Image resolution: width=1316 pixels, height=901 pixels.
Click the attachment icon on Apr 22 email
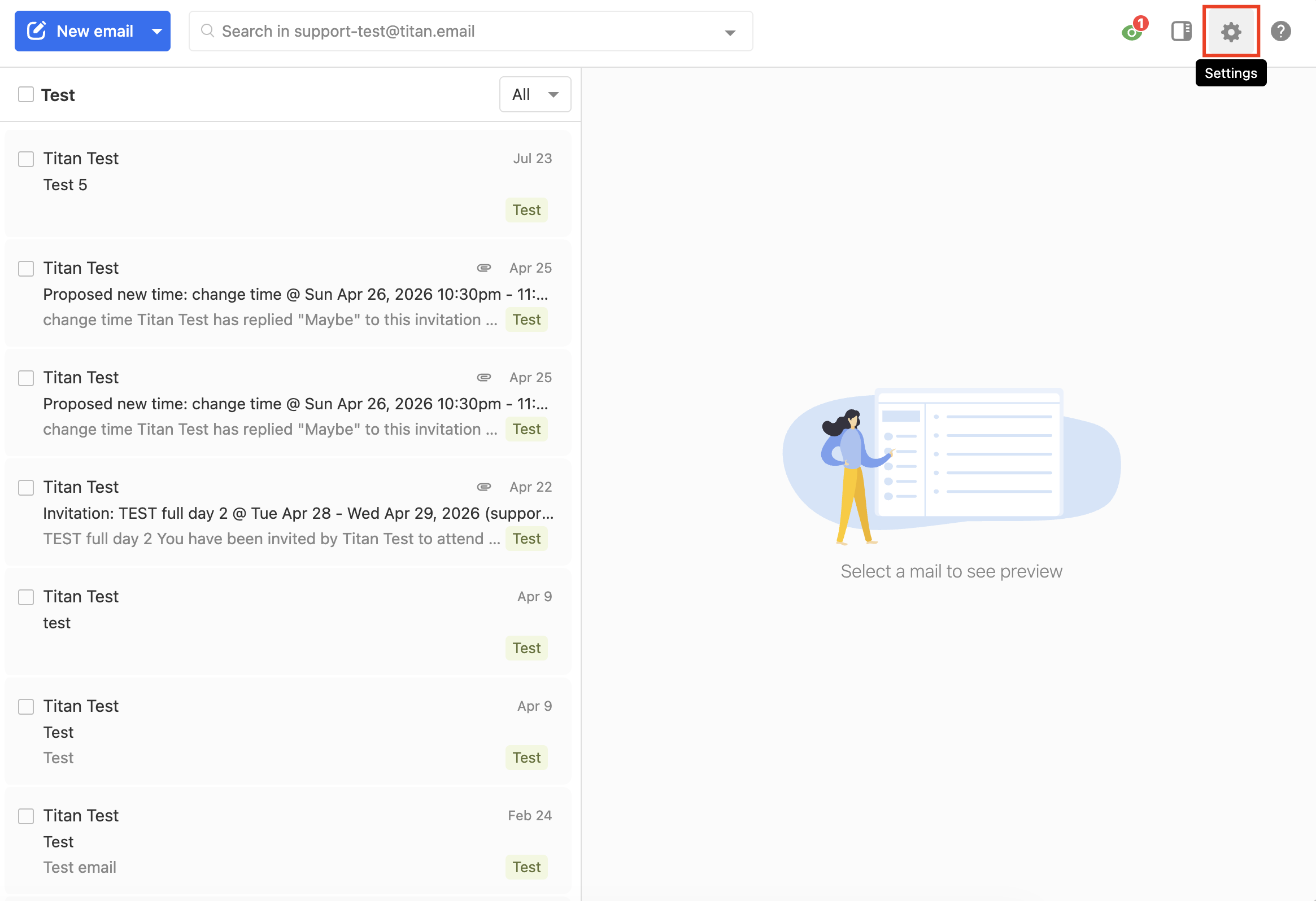483,487
